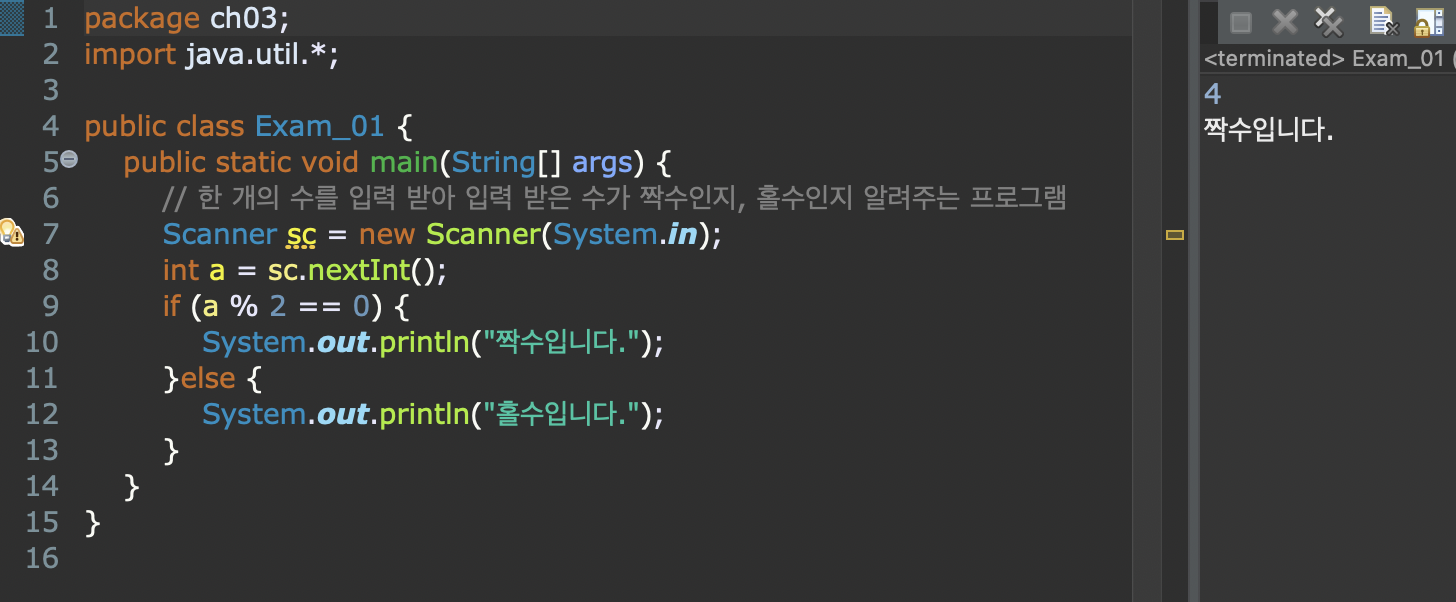Click the 'public class' keywords on line 4
Image resolution: width=1456 pixels, height=602 pixels.
164,127
